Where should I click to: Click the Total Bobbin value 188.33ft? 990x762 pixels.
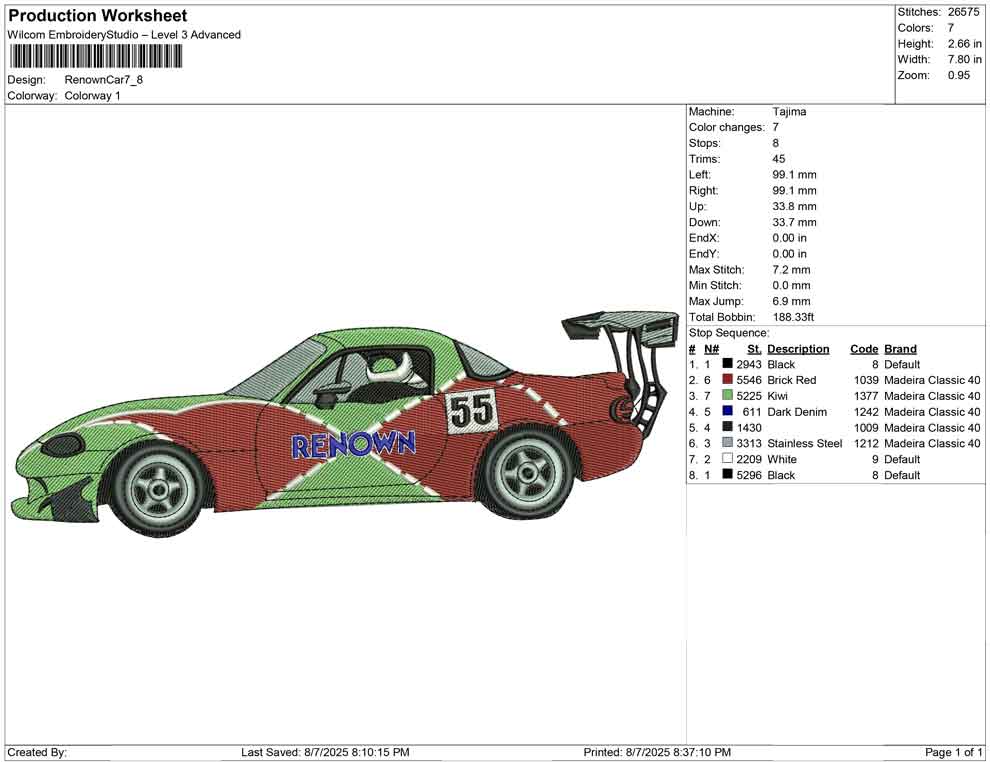pos(793,317)
